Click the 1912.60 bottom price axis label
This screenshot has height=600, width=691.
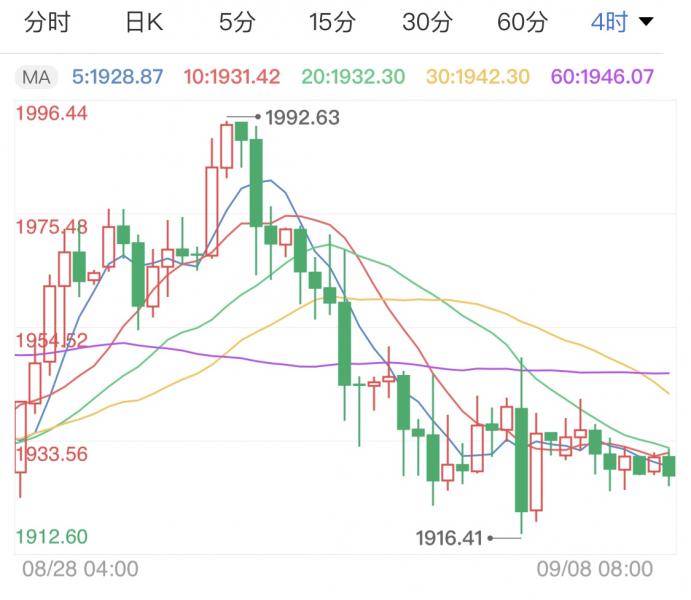click(52, 537)
